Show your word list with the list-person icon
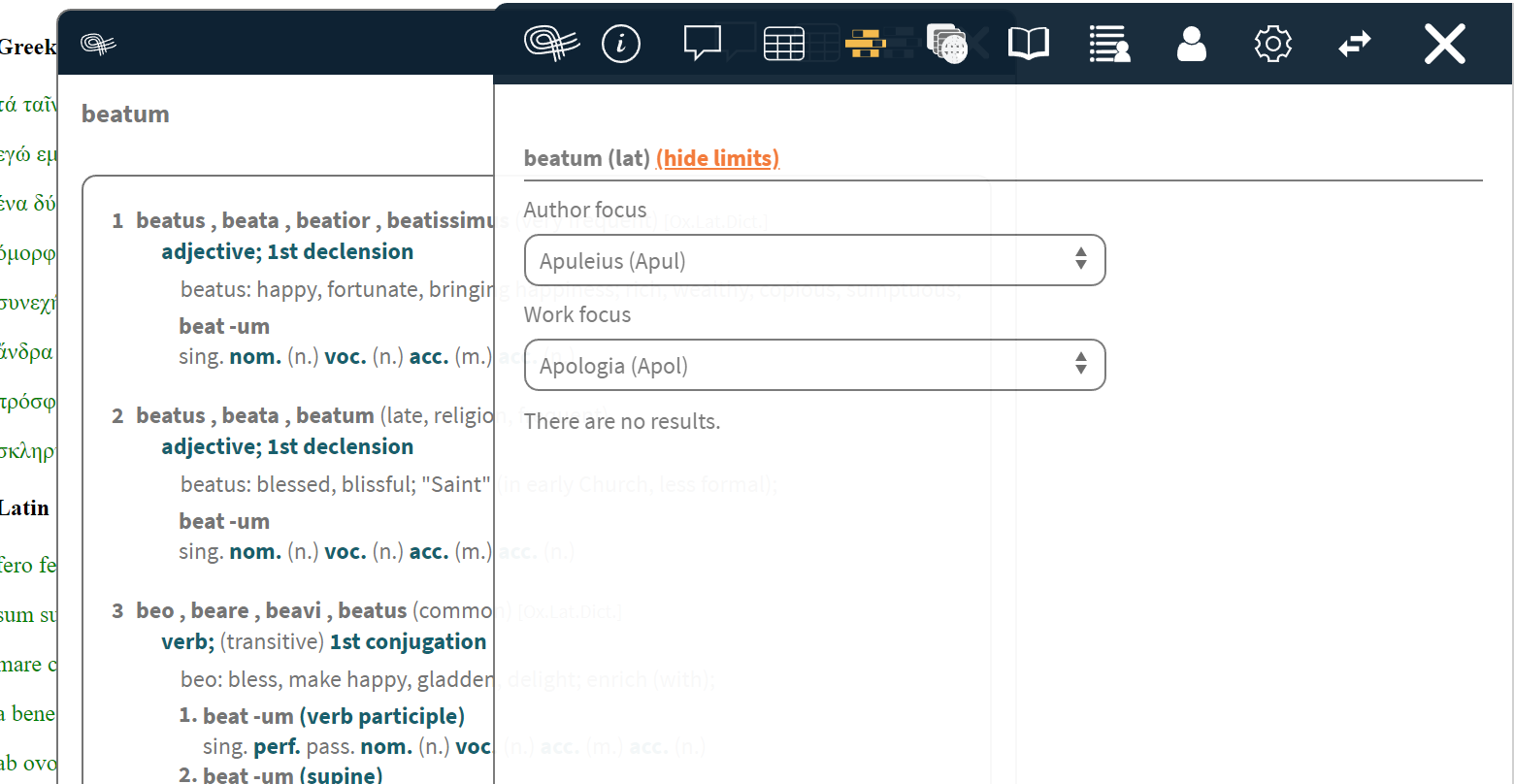Screen dimensions: 1514x784 [1109, 43]
